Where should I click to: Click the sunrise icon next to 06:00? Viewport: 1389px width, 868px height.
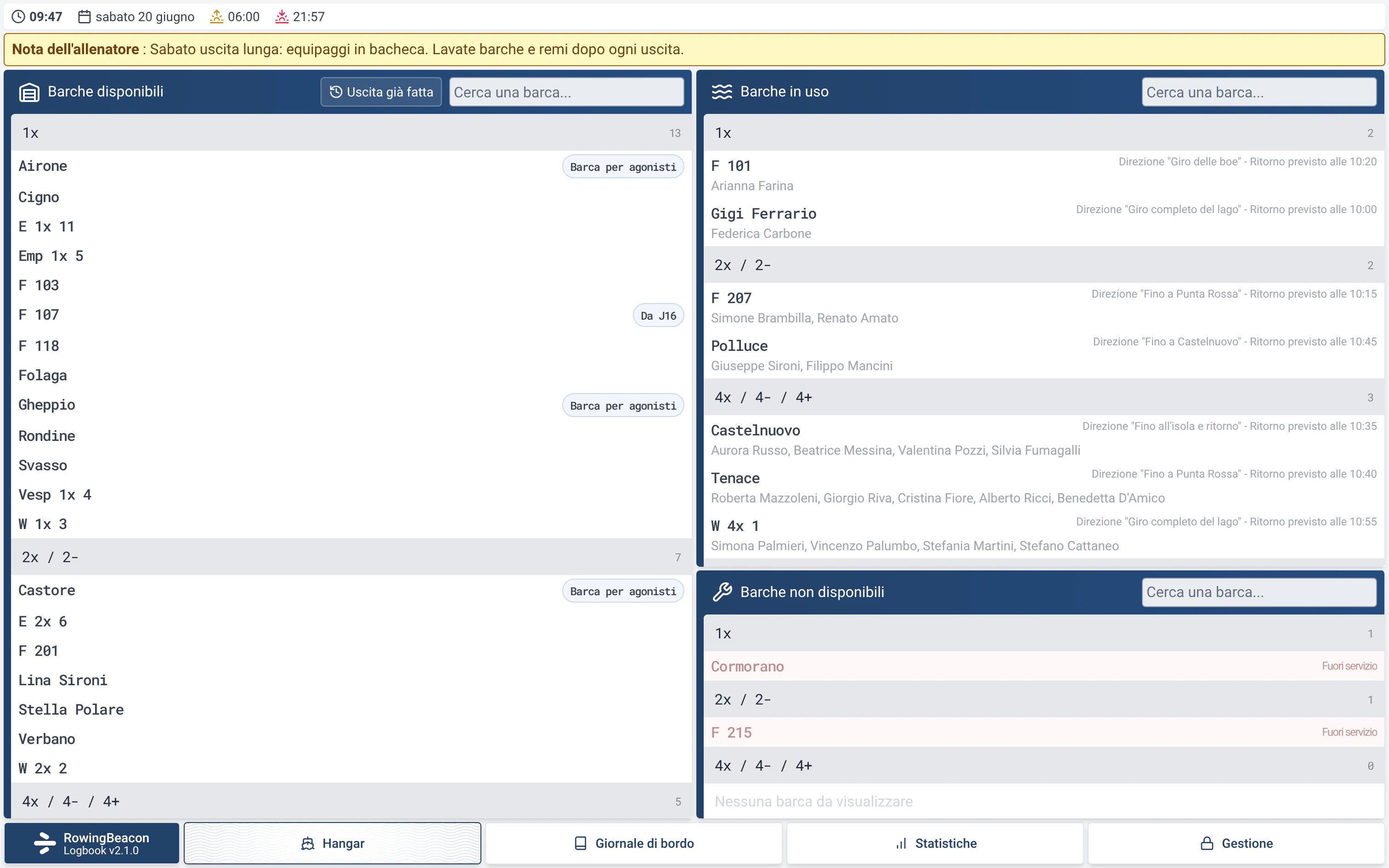[x=216, y=17]
